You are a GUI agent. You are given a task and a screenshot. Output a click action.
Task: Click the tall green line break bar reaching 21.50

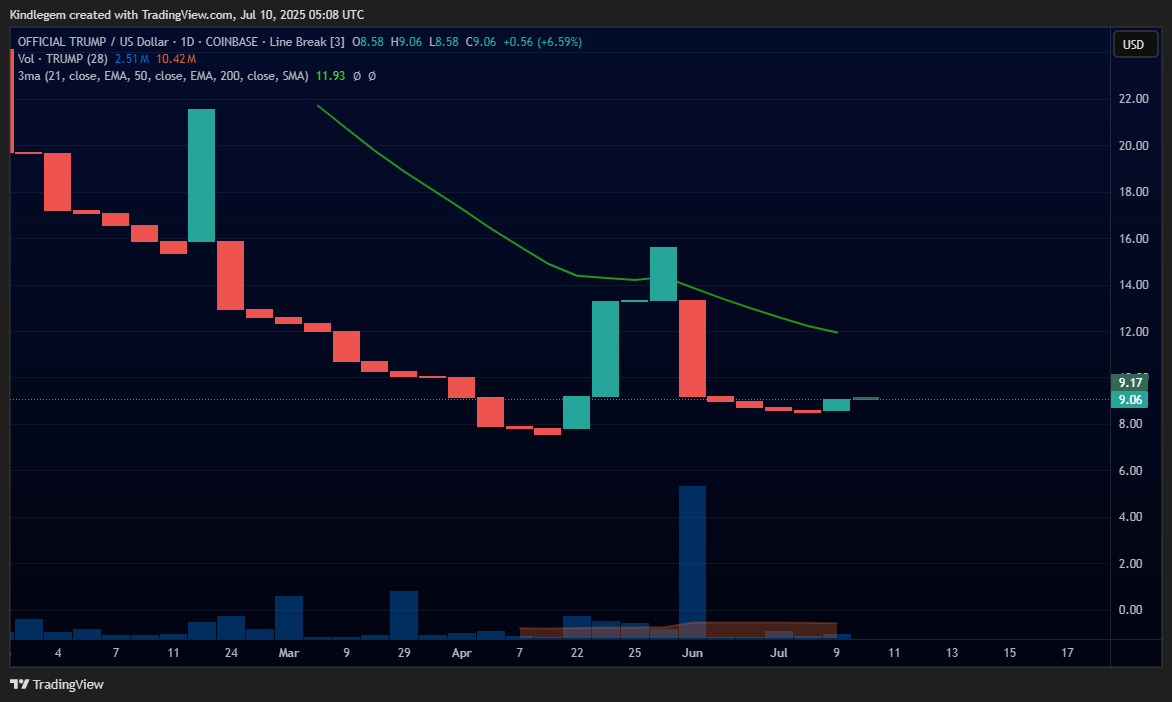tap(202, 175)
